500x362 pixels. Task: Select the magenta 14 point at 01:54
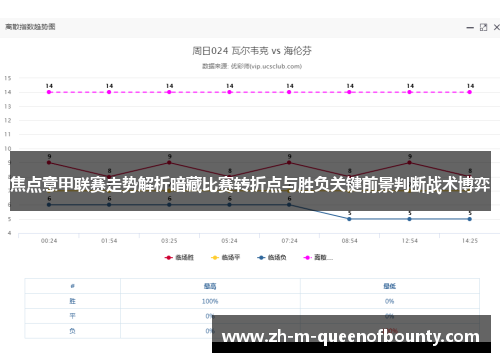[x=109, y=92]
